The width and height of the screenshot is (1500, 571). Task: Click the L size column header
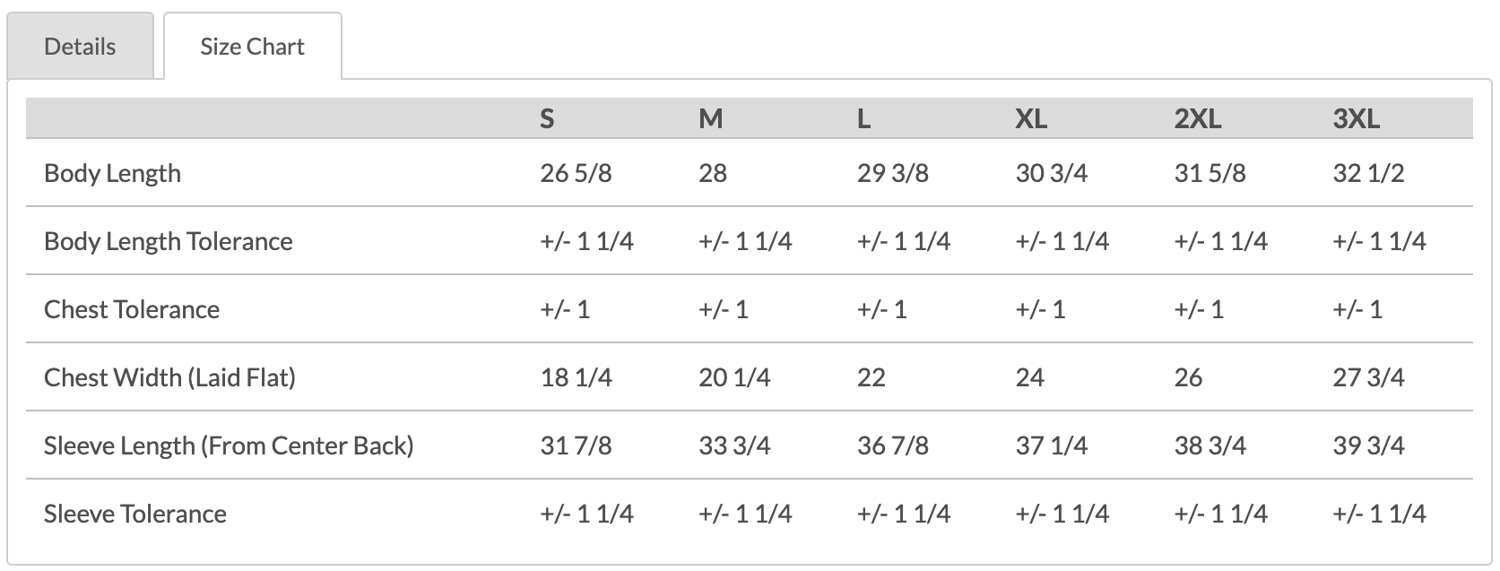[x=864, y=119]
